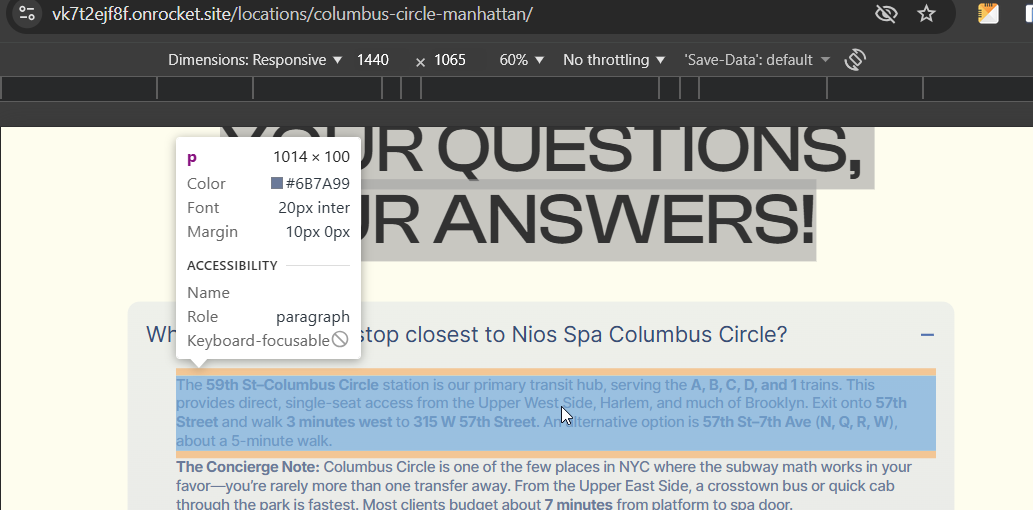Open the 'Save-Data': default dropdown

tap(757, 60)
